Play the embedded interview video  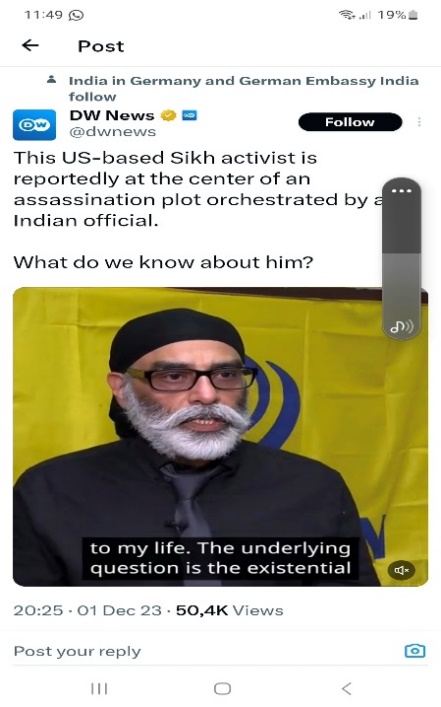pyautogui.click(x=220, y=436)
